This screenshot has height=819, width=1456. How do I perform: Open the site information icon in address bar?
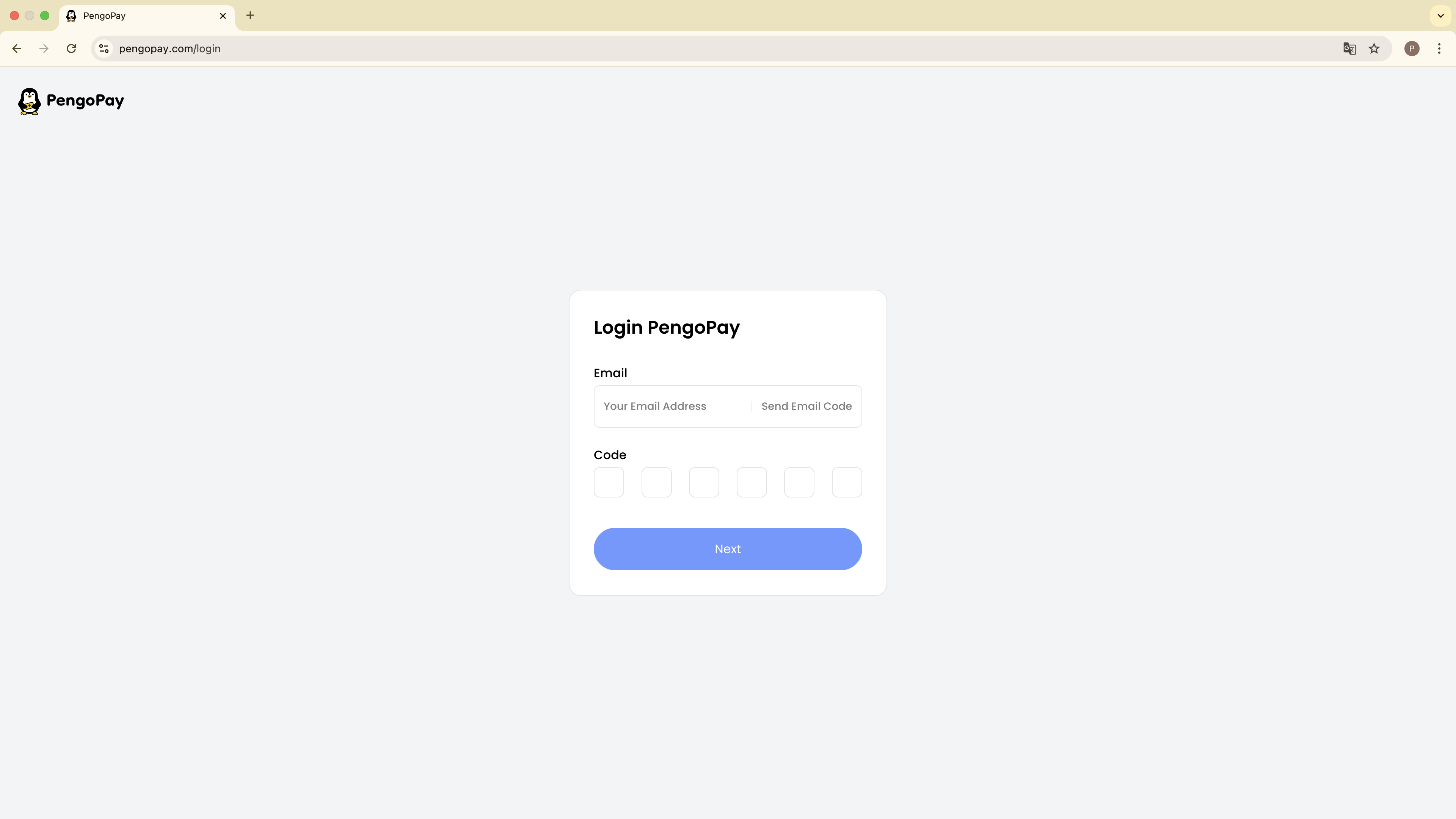point(104,49)
